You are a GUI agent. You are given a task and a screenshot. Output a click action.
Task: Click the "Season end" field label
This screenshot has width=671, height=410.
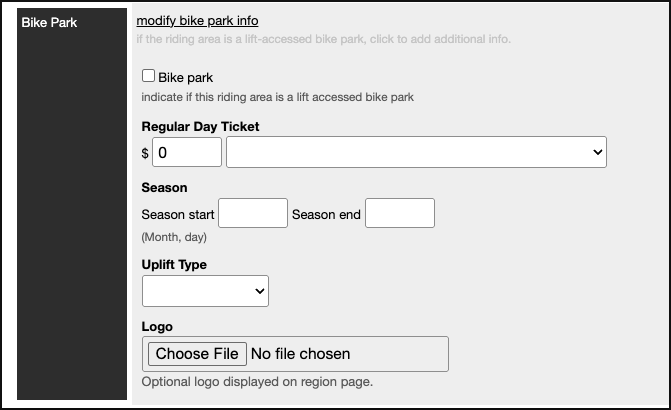coord(326,214)
